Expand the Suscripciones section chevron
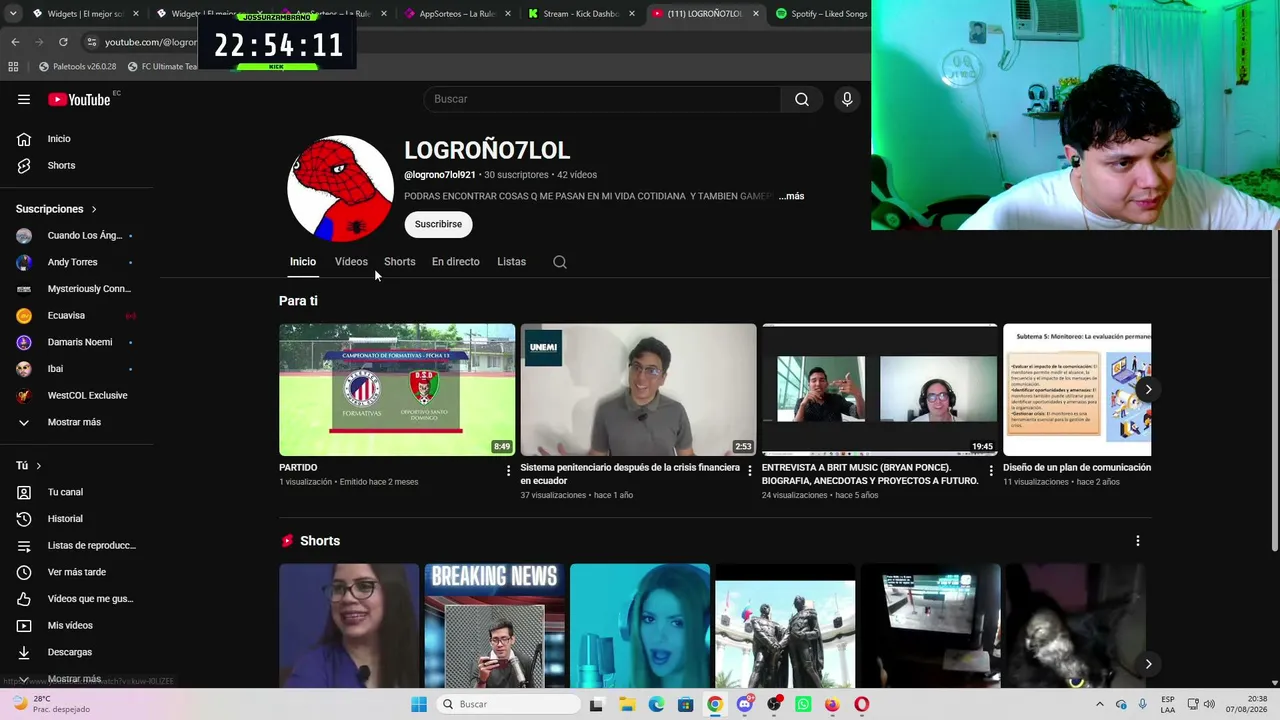Screen dimensions: 1280x720 coord(94,209)
